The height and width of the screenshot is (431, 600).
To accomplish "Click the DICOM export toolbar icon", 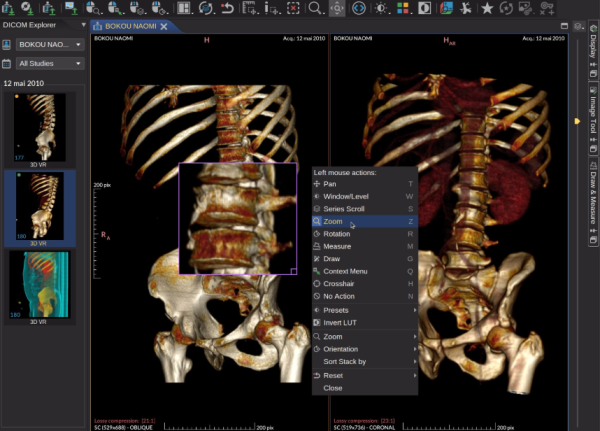I will click(49, 8).
